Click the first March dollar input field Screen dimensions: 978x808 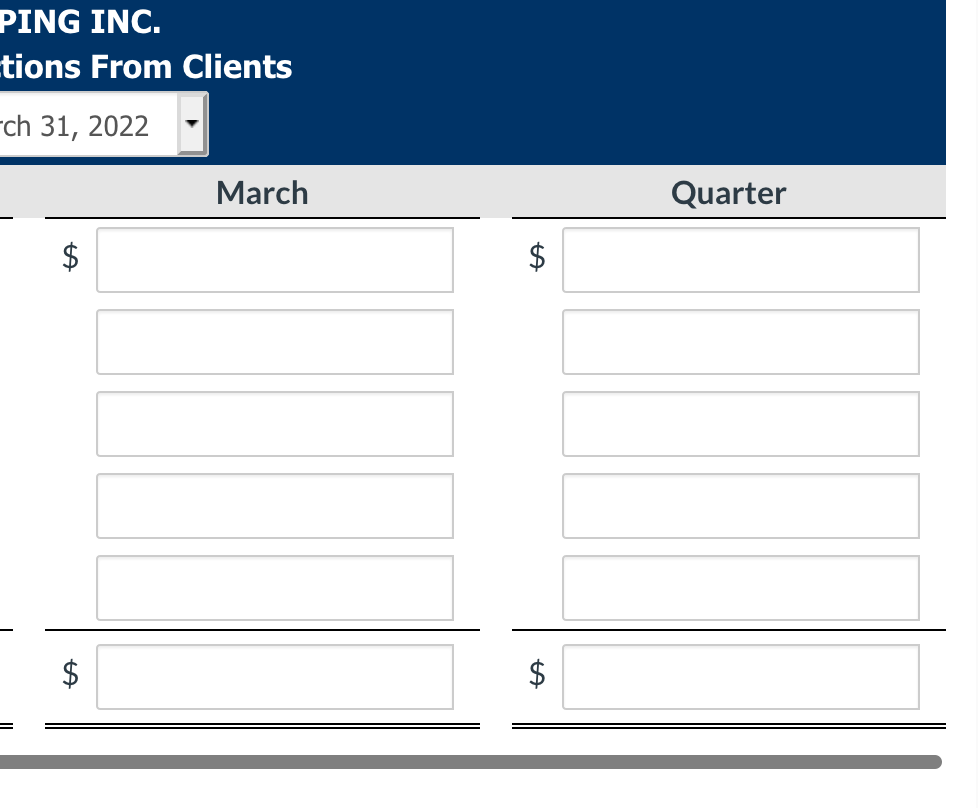[x=274, y=260]
